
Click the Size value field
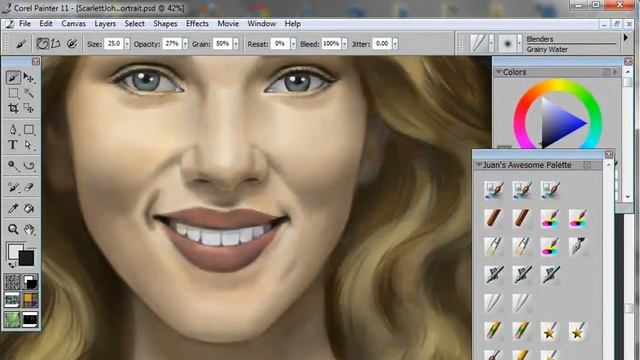pos(114,44)
